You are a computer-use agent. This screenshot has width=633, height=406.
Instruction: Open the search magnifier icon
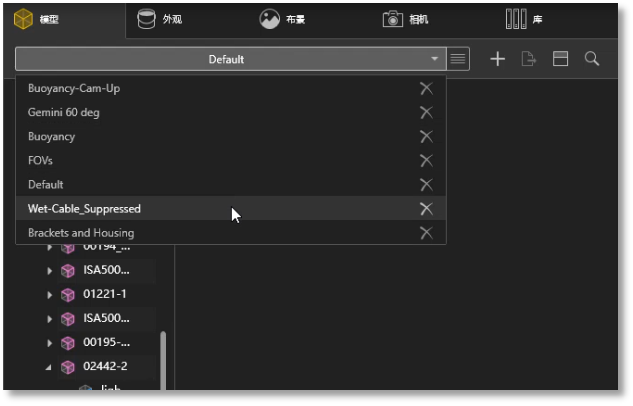592,59
